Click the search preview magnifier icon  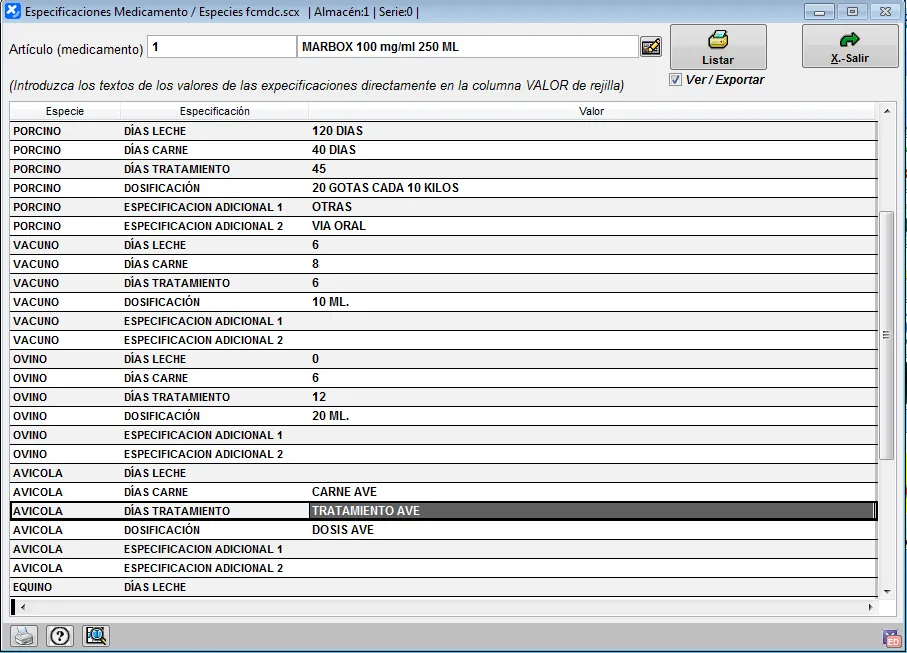coord(96,635)
